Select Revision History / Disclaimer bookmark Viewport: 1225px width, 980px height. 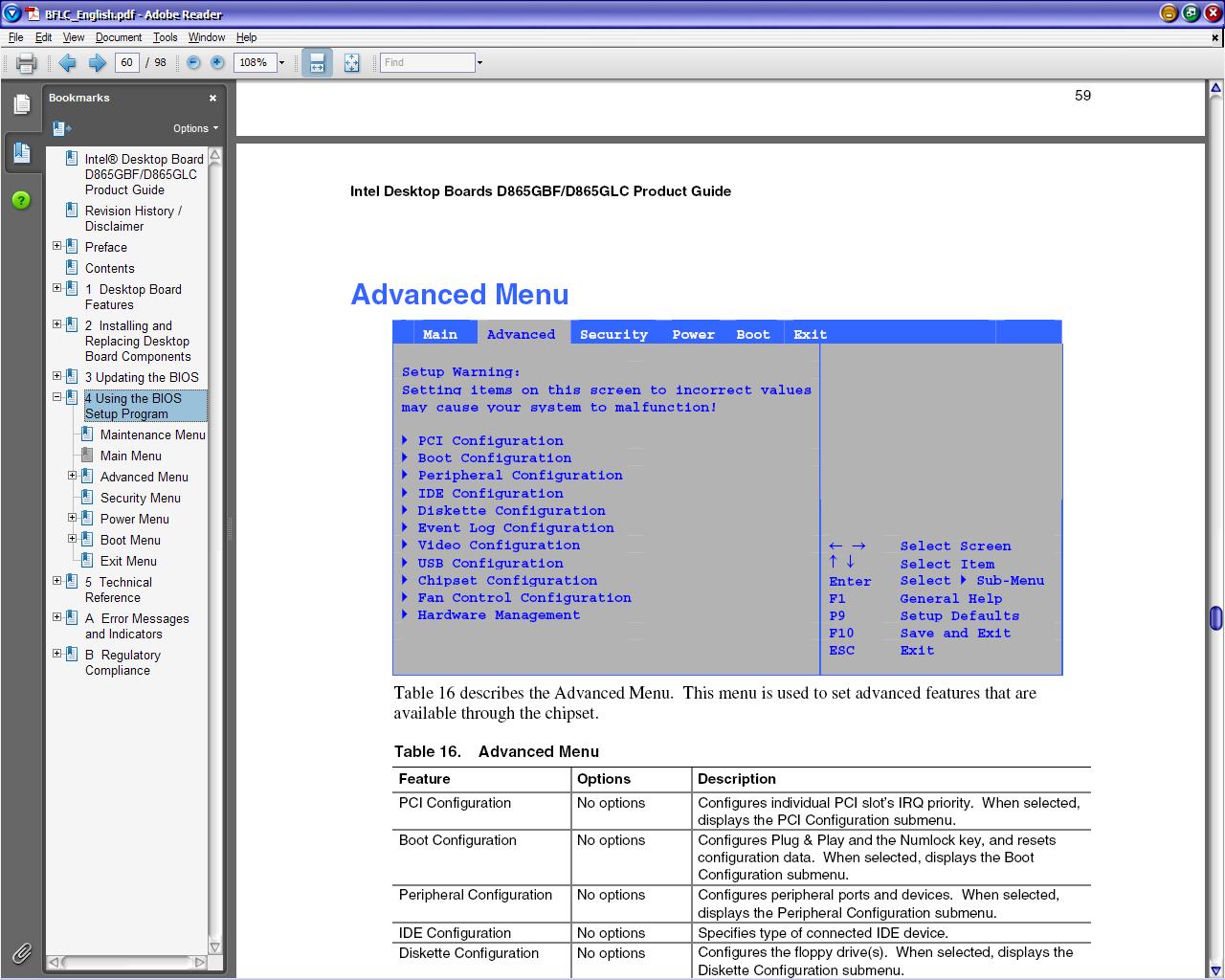click(x=133, y=218)
